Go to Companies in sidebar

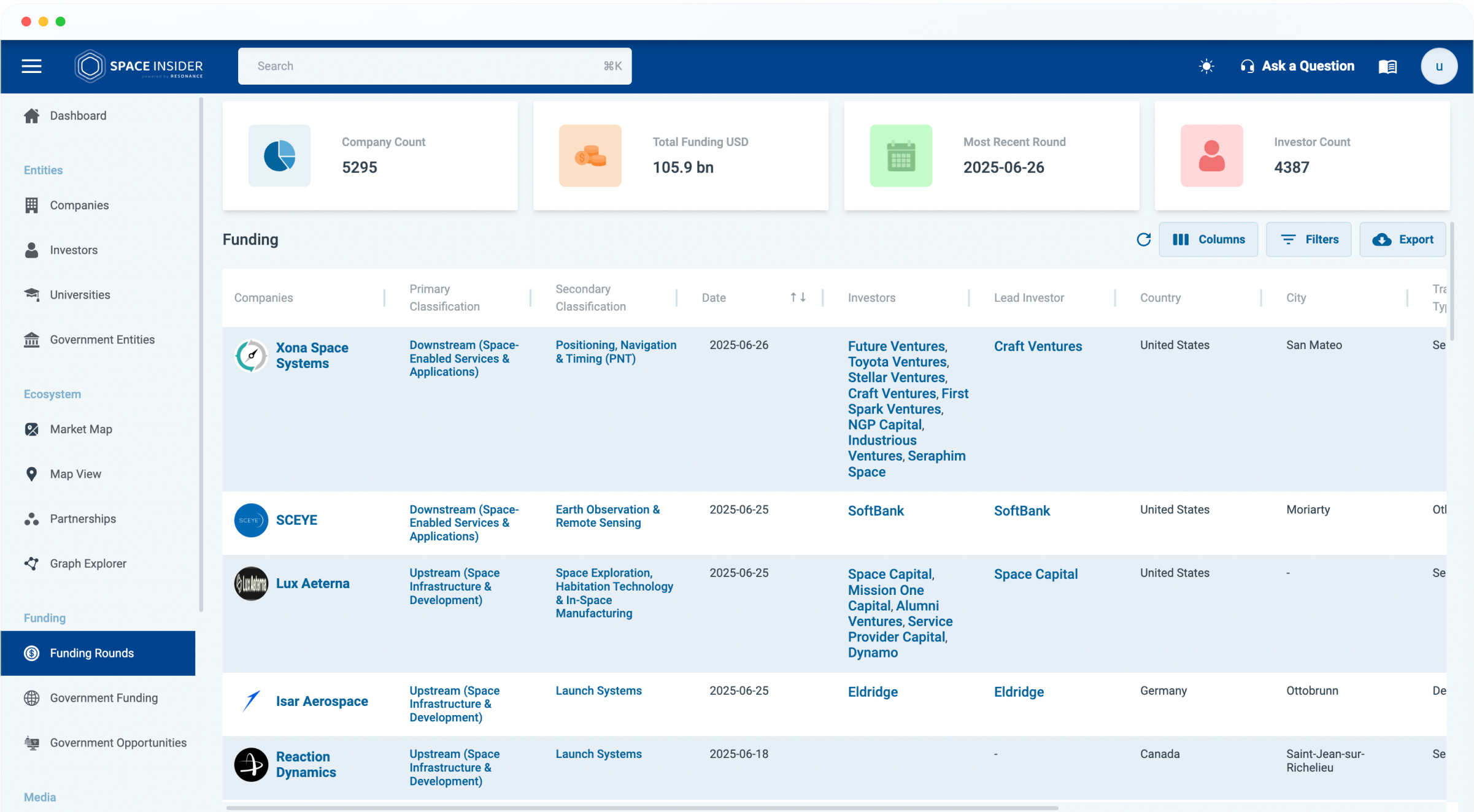79,205
